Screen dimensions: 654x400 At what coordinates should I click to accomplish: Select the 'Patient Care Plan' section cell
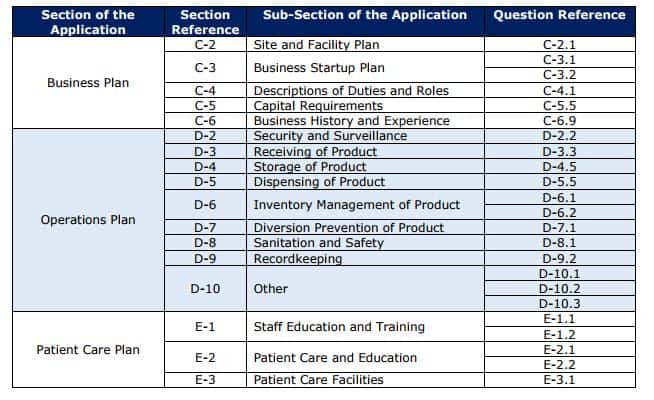88,350
